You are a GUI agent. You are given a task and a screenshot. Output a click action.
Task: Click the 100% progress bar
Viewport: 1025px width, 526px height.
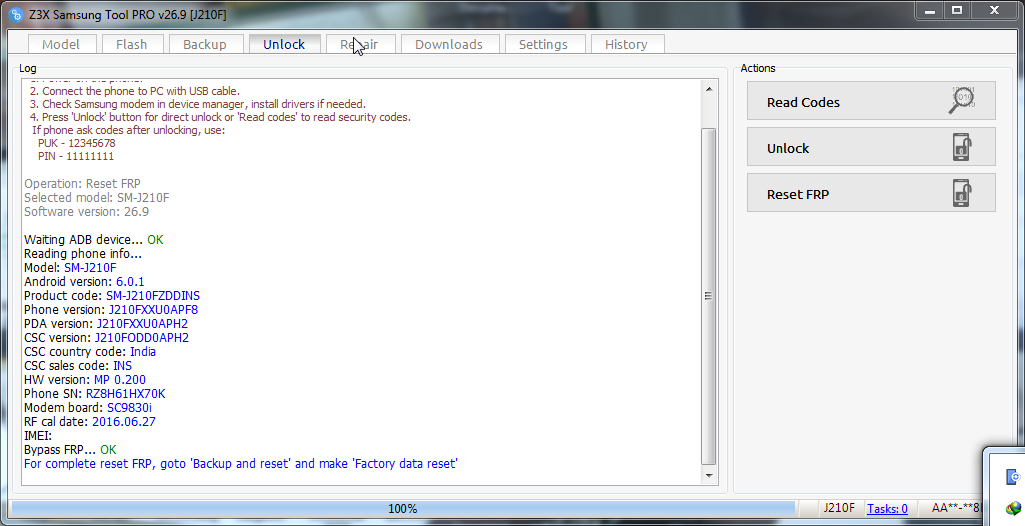click(x=403, y=508)
